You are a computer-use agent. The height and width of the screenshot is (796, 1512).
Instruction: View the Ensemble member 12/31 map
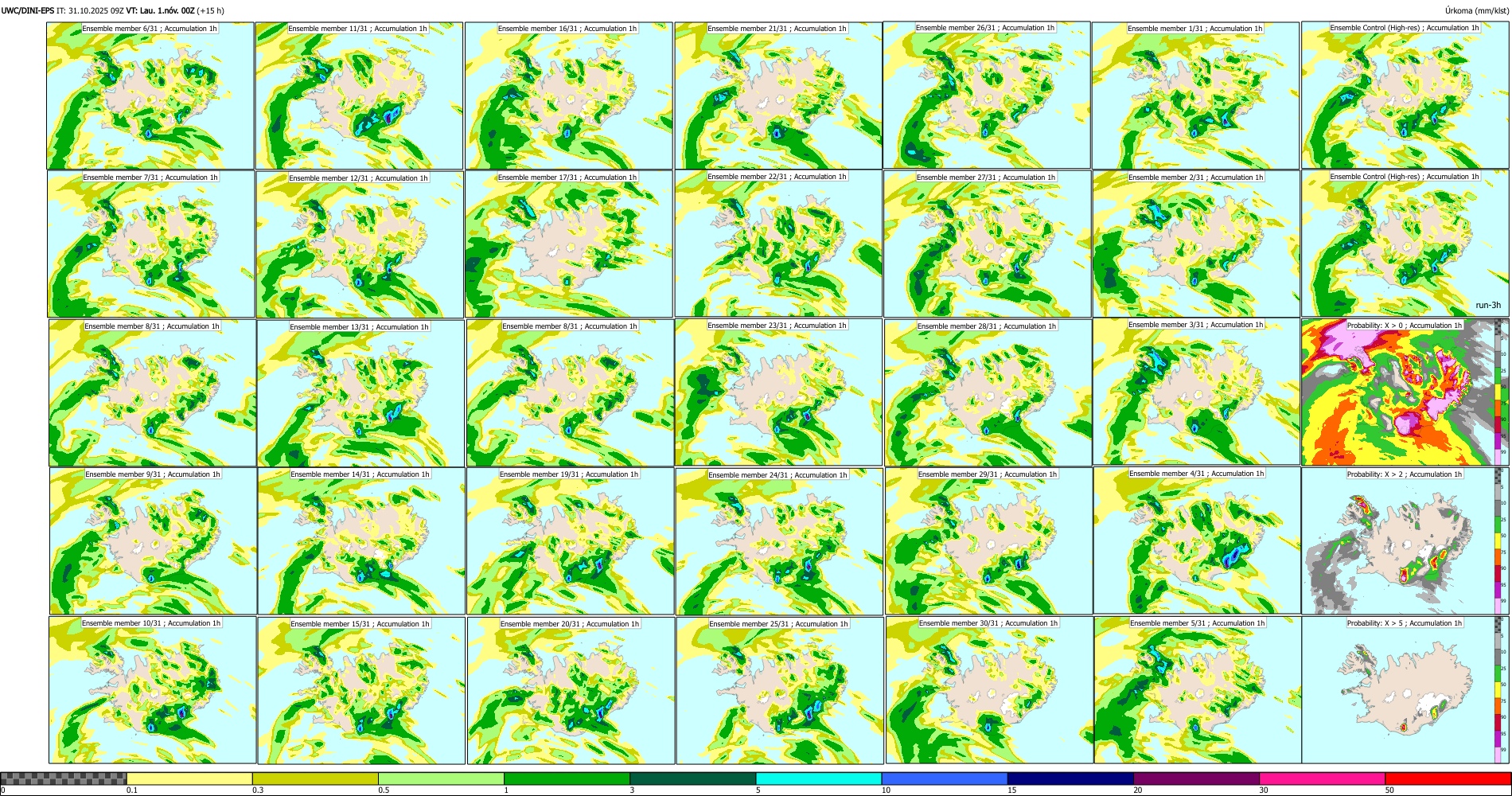(x=360, y=244)
